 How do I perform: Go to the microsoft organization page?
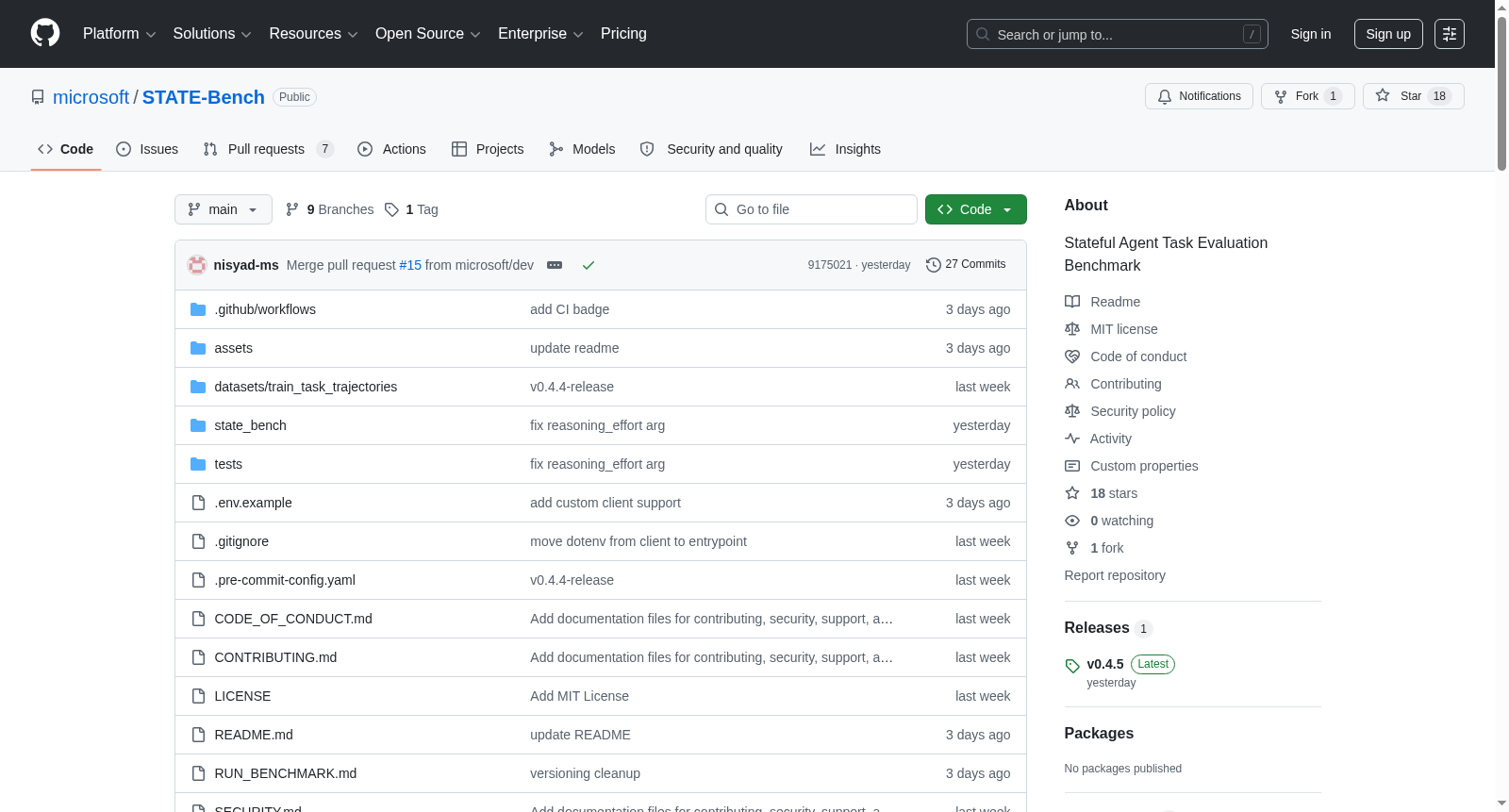(x=91, y=97)
